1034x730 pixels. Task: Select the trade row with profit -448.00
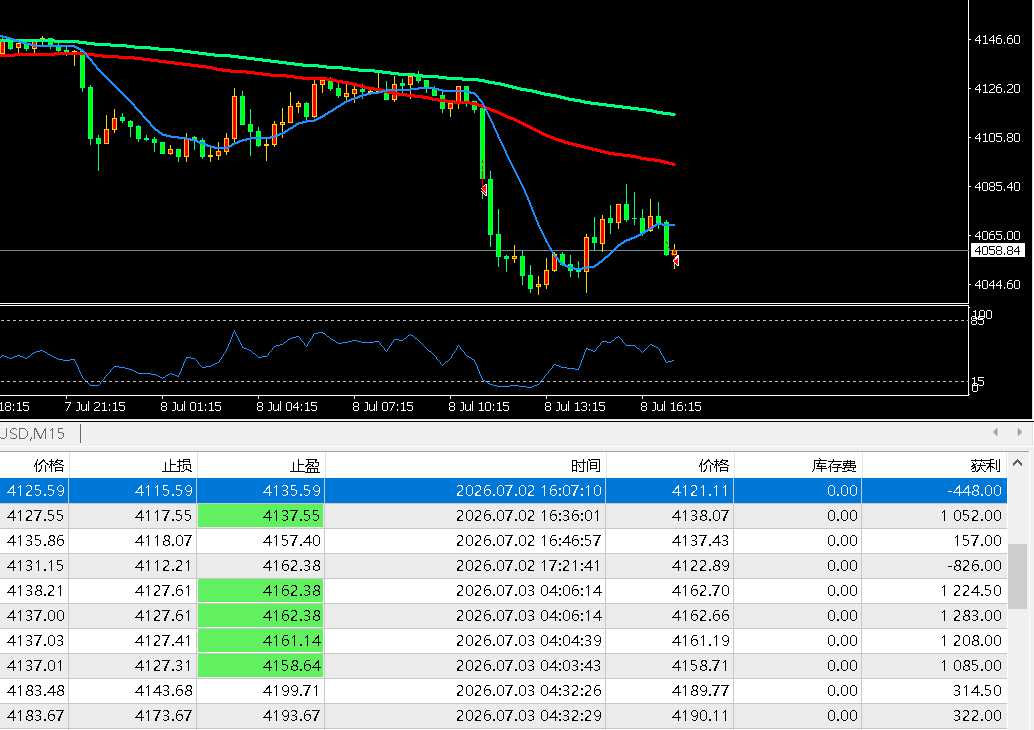click(x=504, y=491)
